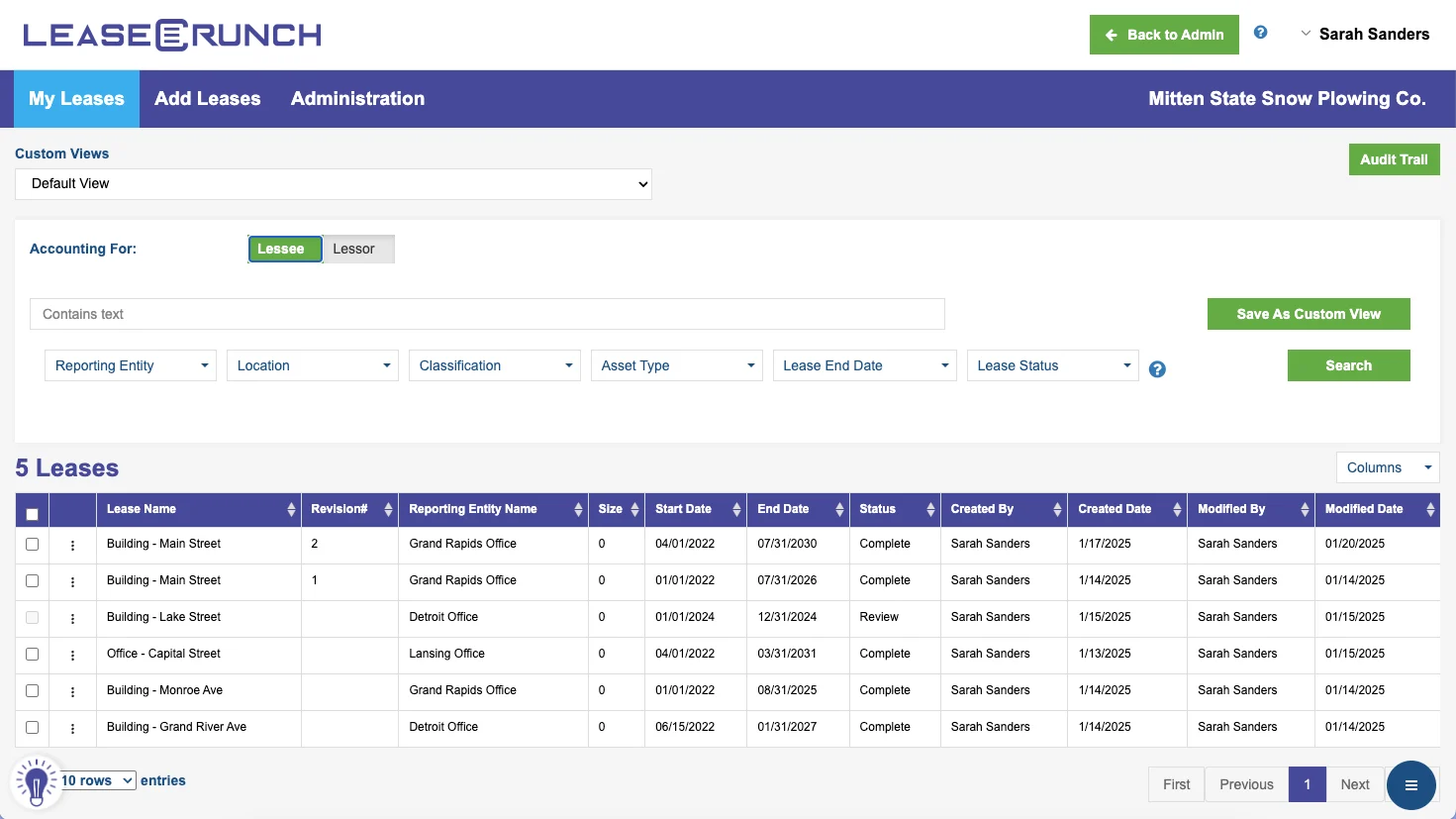The width and height of the screenshot is (1456, 819).
Task: Open the Sarah Sanders user menu
Action: (x=1365, y=34)
